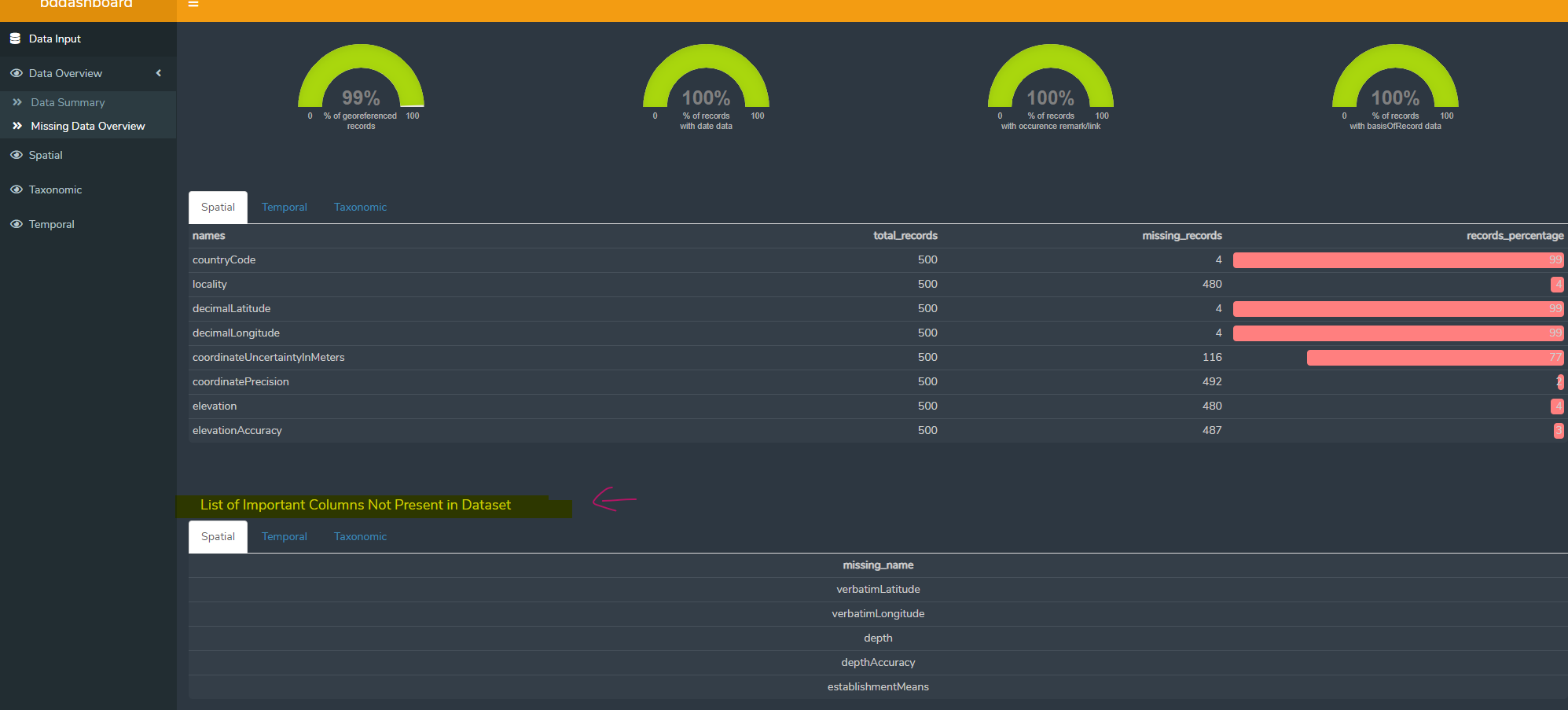The image size is (1568, 710).
Task: Click the 99% georeferenced records gauge
Action: point(361,86)
